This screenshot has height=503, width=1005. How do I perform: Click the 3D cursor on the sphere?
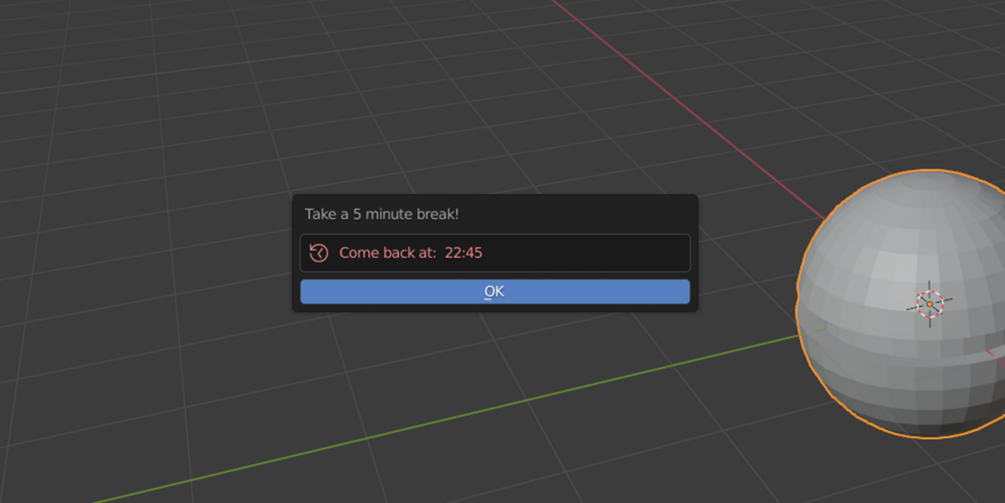[x=929, y=304]
